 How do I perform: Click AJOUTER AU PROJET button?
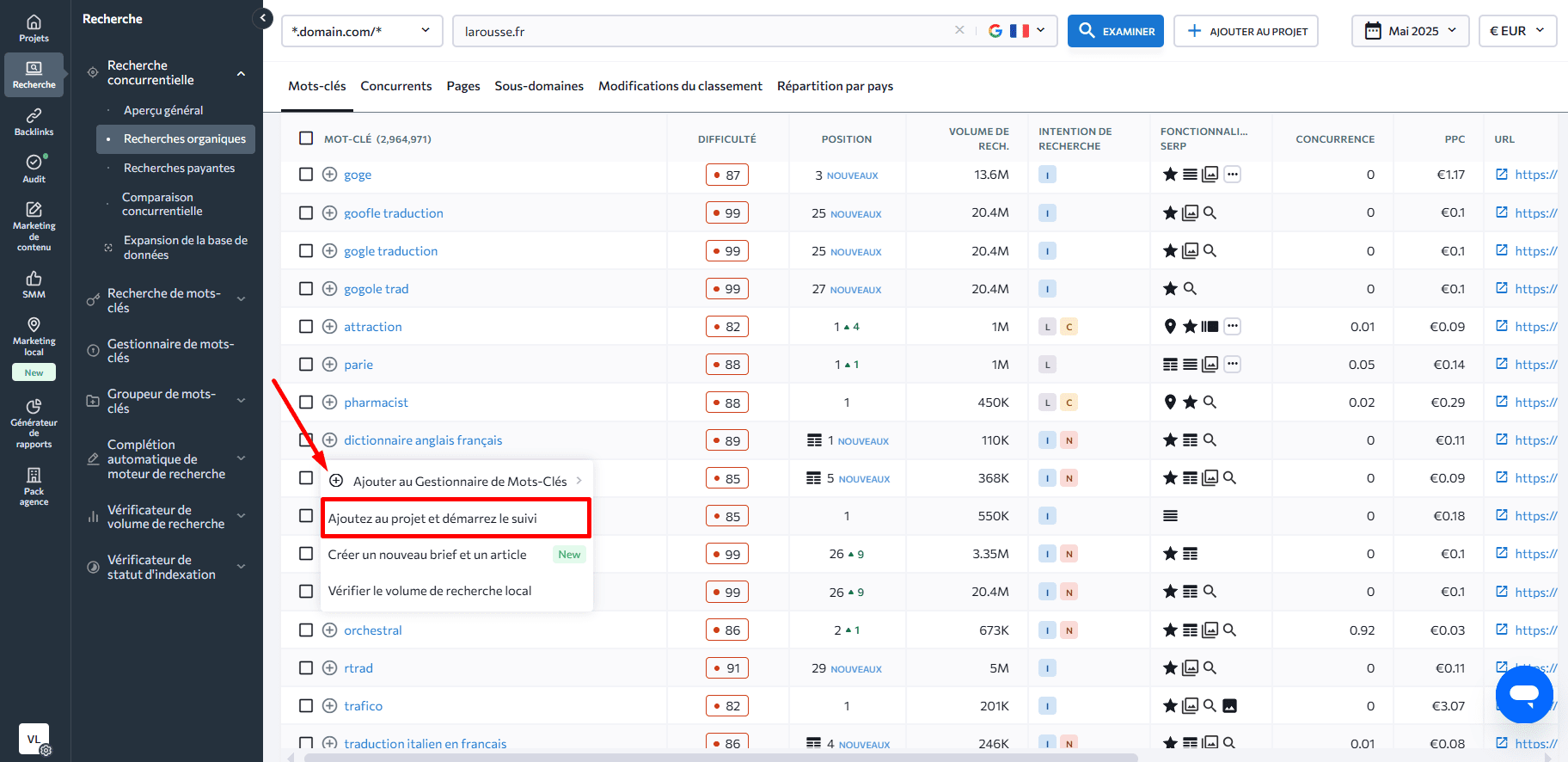[x=1246, y=31]
